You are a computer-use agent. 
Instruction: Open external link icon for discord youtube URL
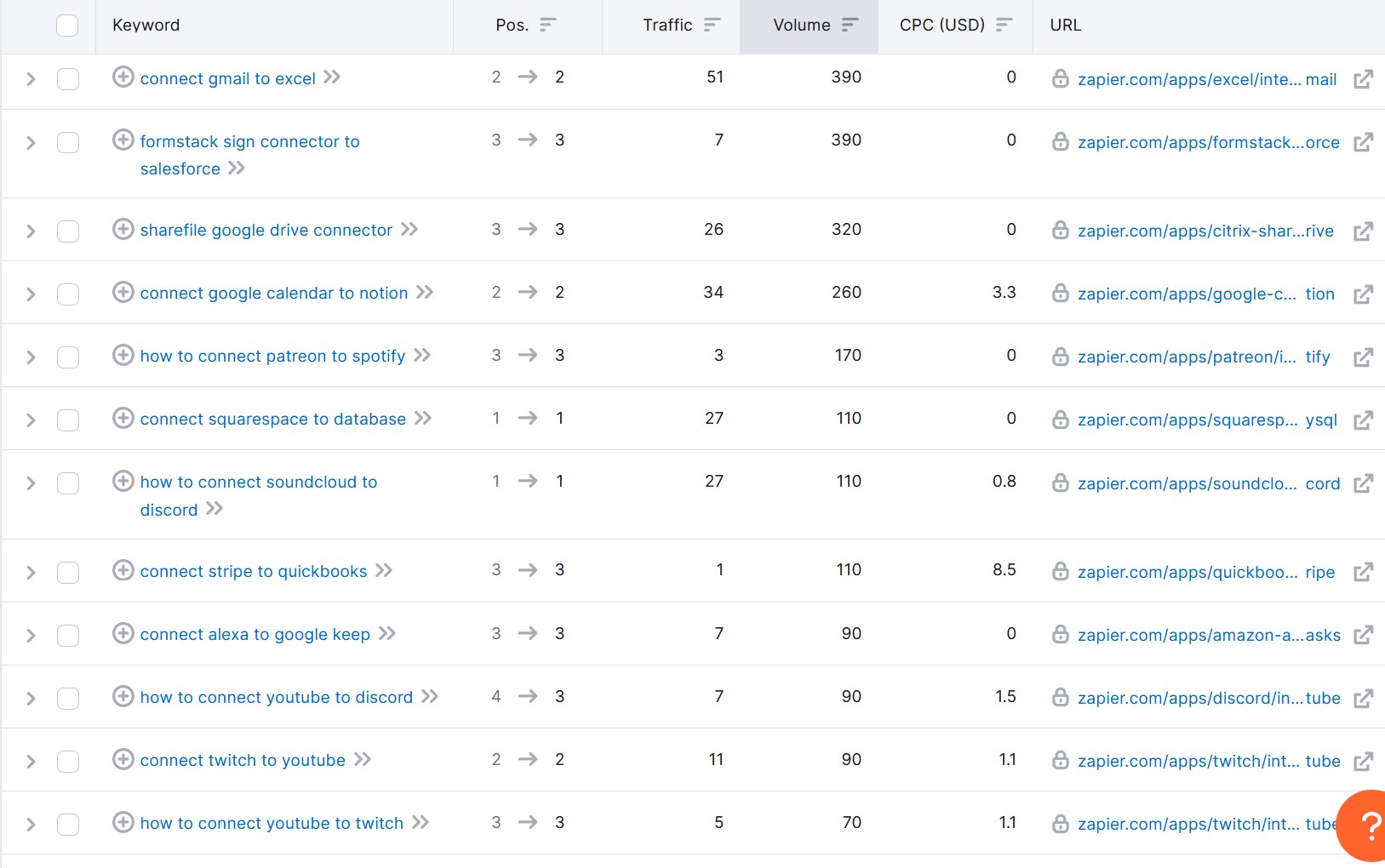[x=1363, y=698]
